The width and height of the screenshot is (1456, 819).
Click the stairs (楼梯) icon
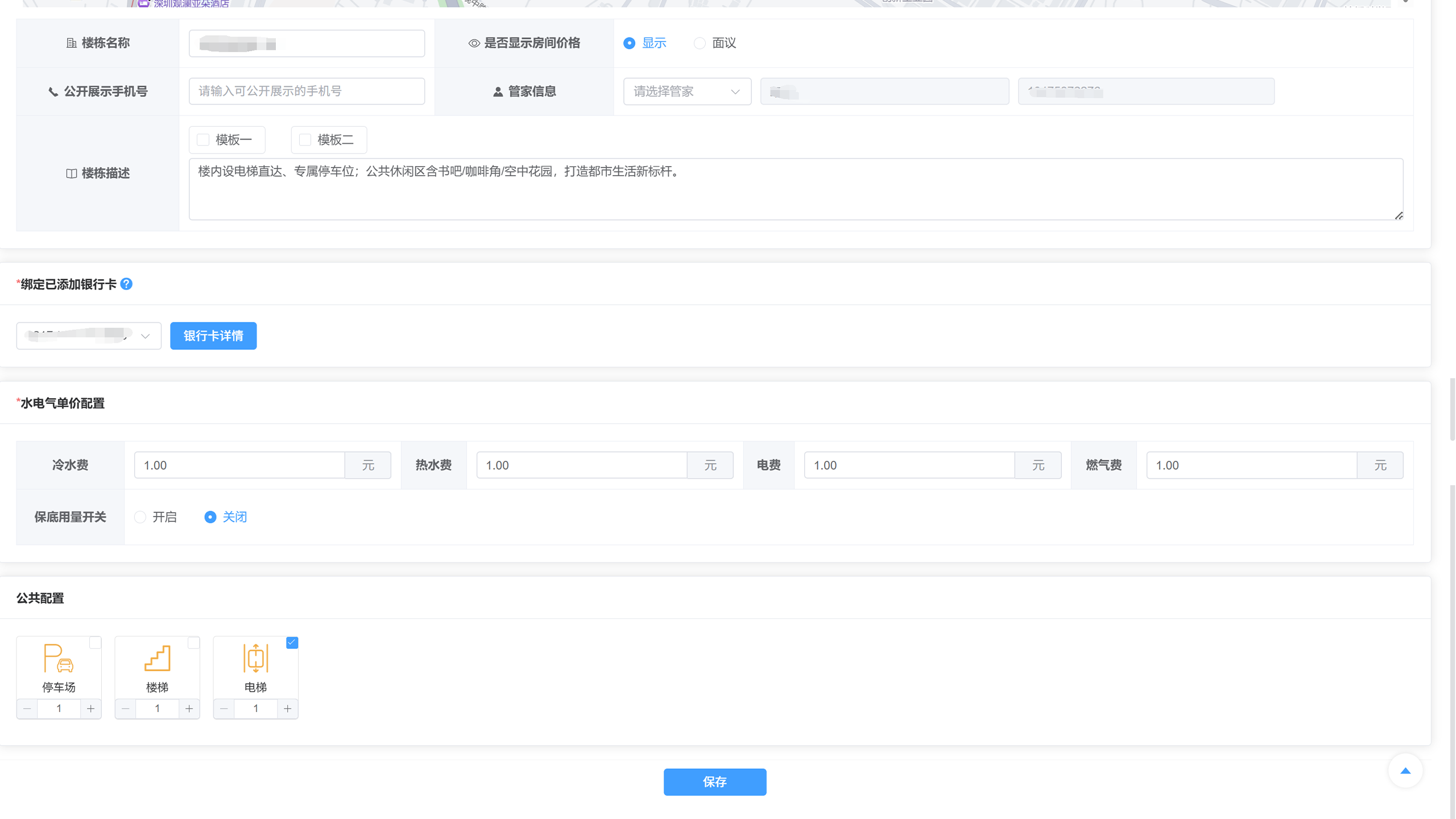pos(157,658)
